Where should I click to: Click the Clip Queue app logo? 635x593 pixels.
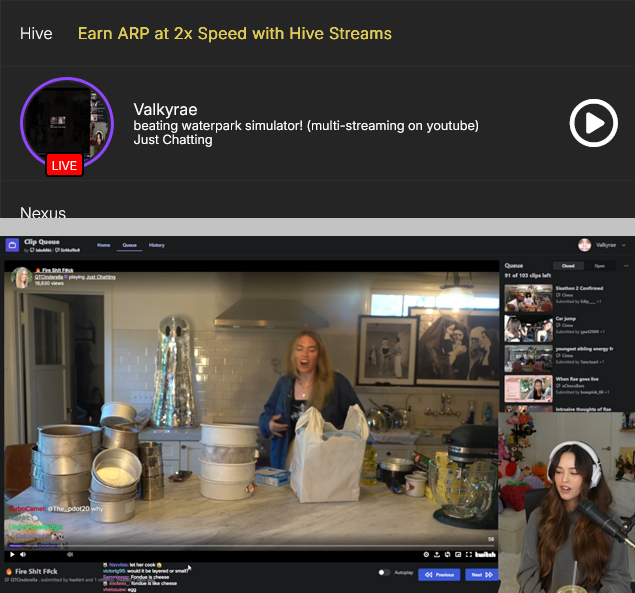[12, 245]
